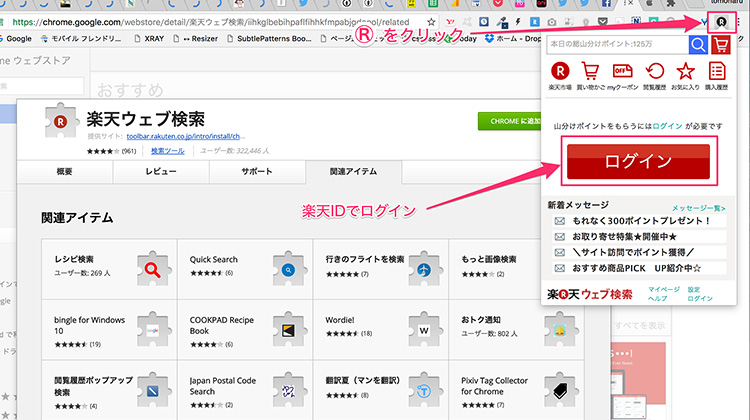Image resolution: width=750 pixels, height=420 pixels.
Task: Click the 行きのフライトを検索 airplane icon
Action: point(424,269)
